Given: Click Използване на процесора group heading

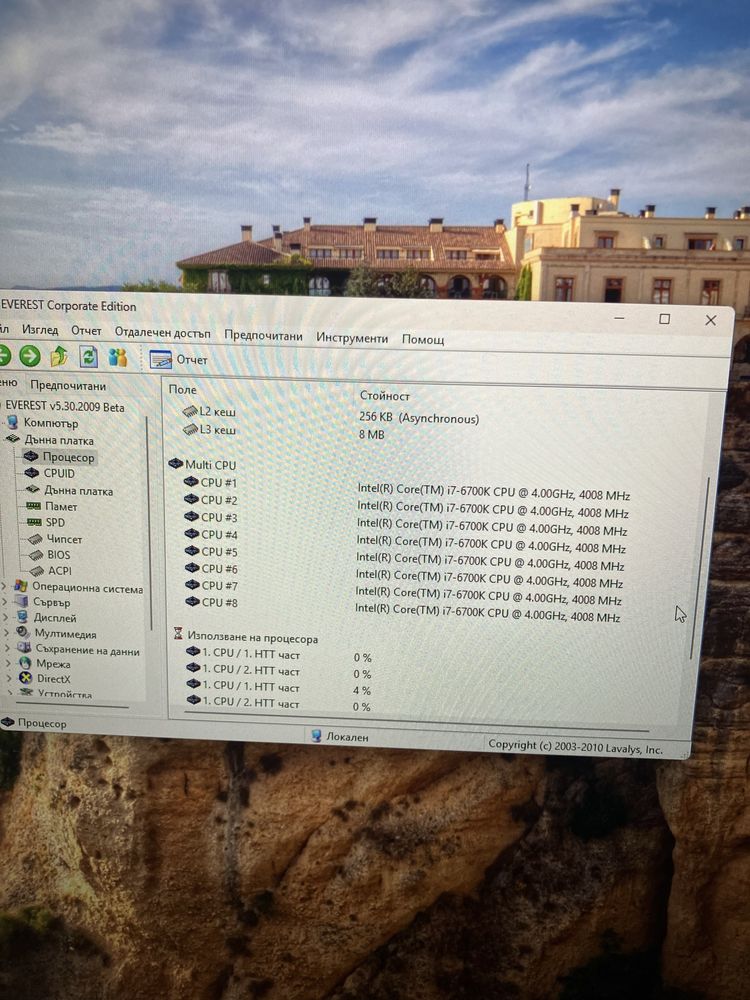Looking at the screenshot, I should tap(246, 636).
